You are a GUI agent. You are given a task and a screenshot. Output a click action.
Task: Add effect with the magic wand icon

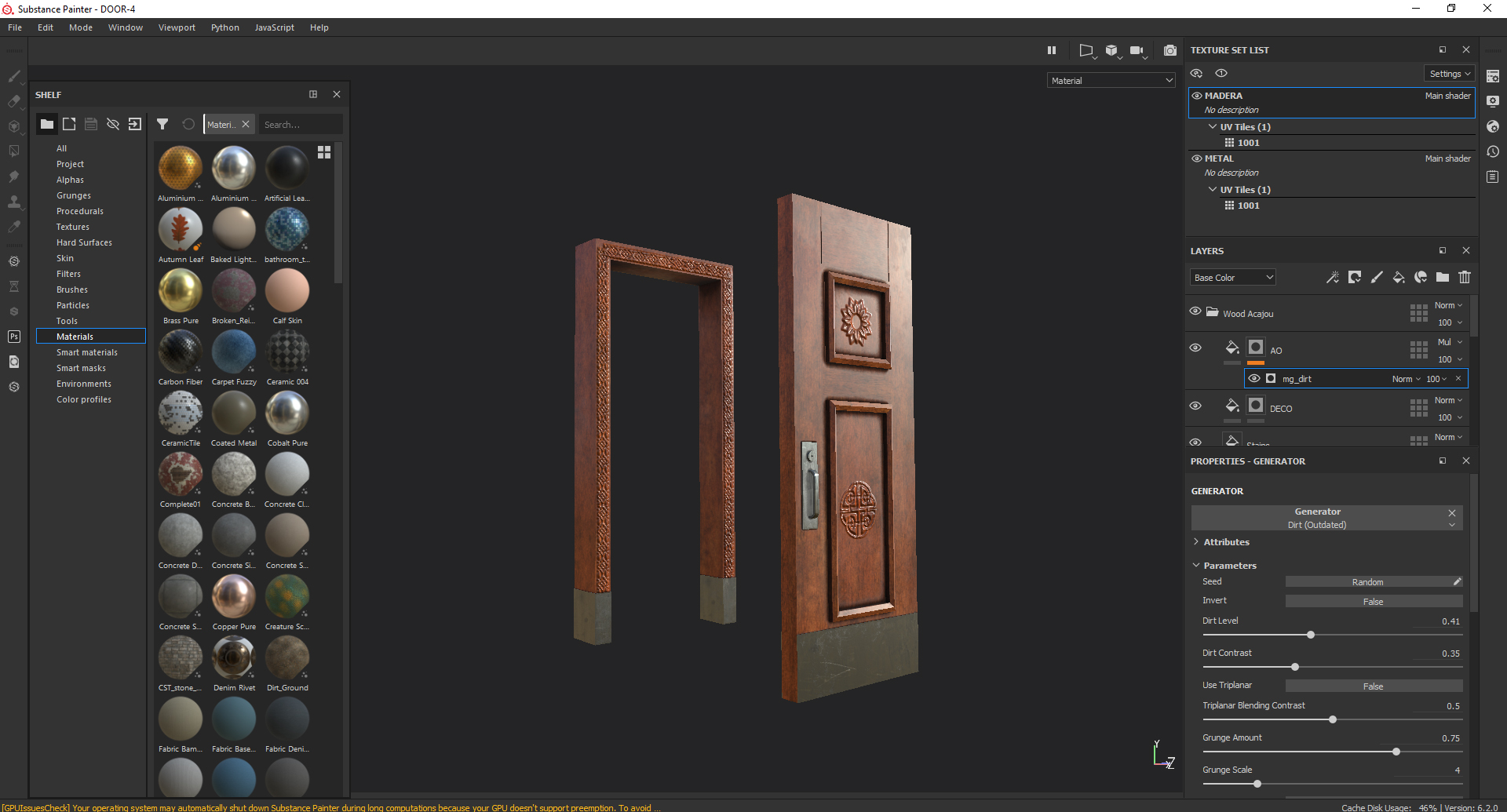1333,277
